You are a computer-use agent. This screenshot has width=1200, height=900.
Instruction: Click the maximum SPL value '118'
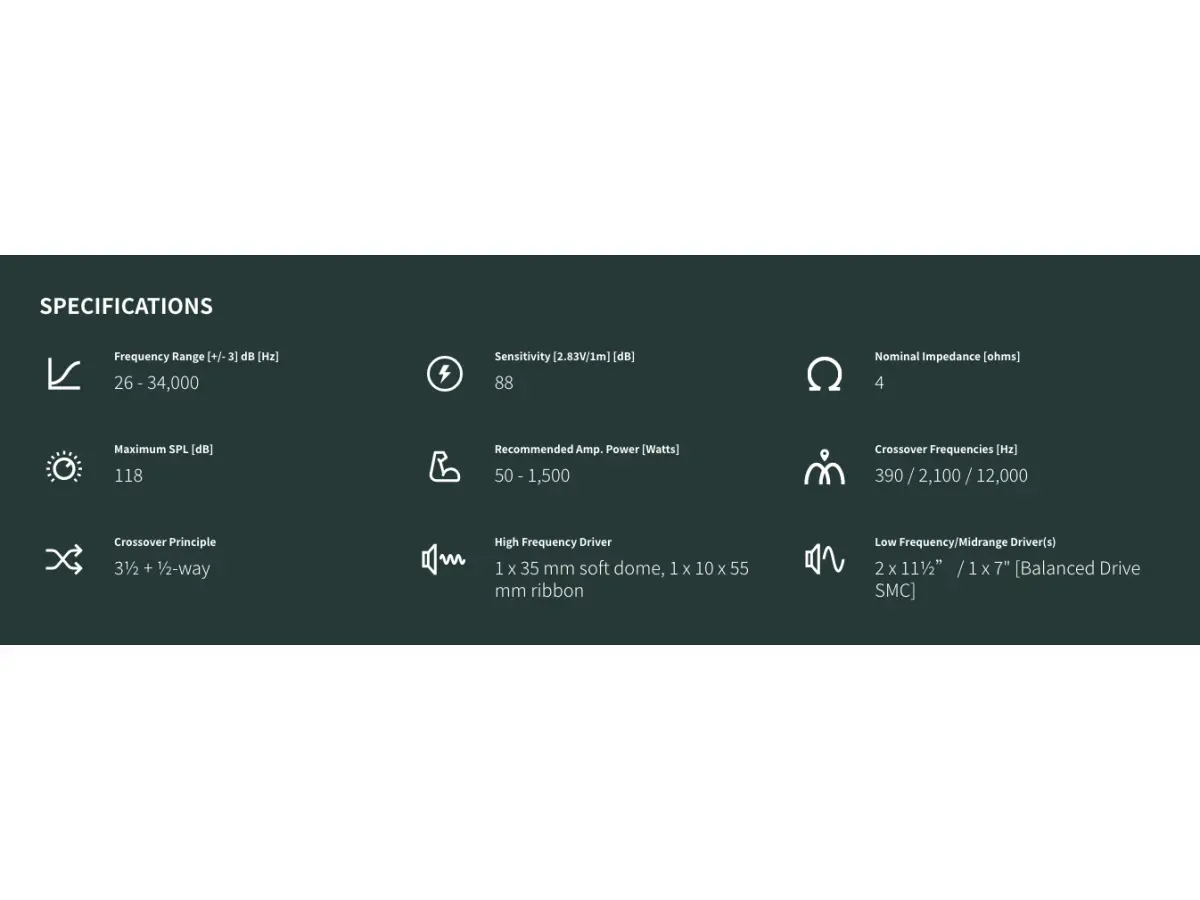(128, 475)
